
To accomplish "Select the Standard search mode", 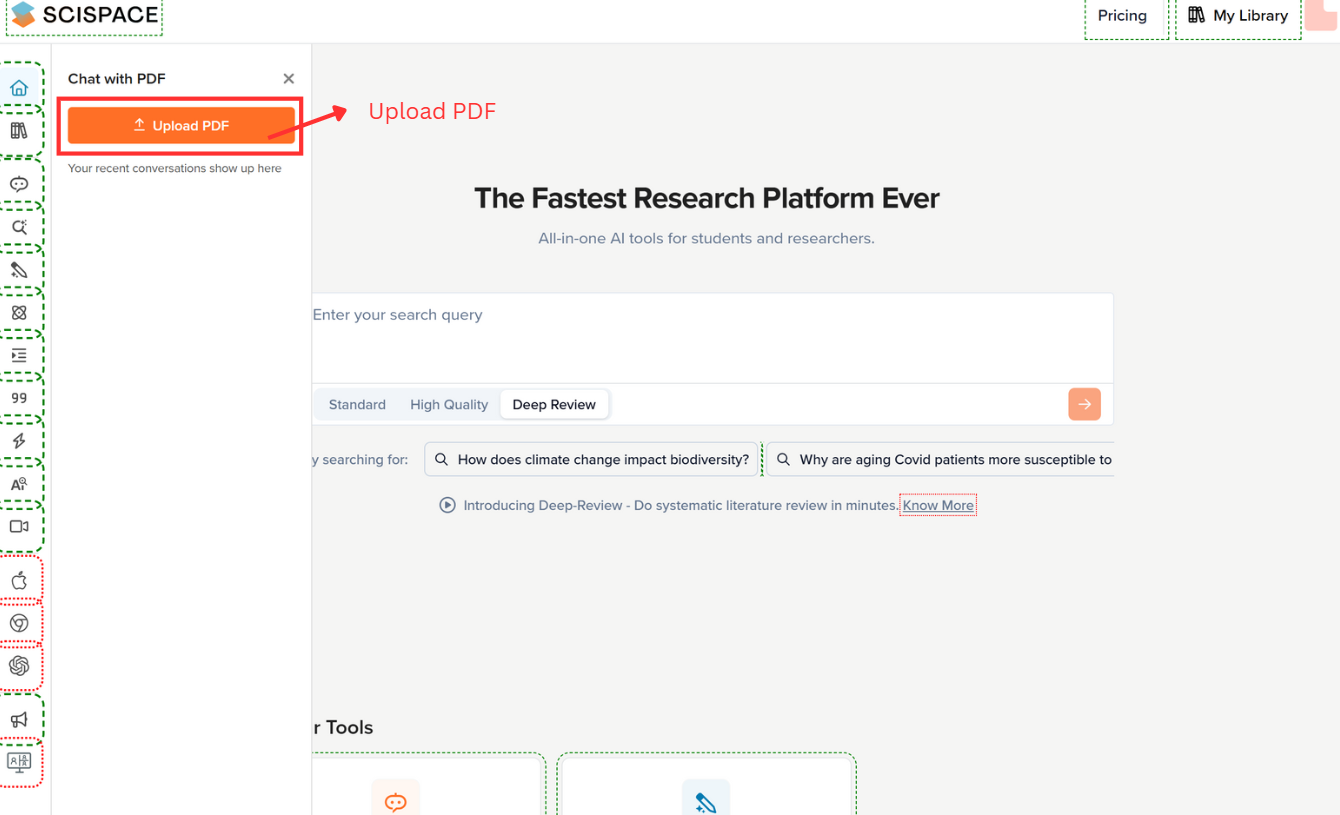I will [x=357, y=404].
